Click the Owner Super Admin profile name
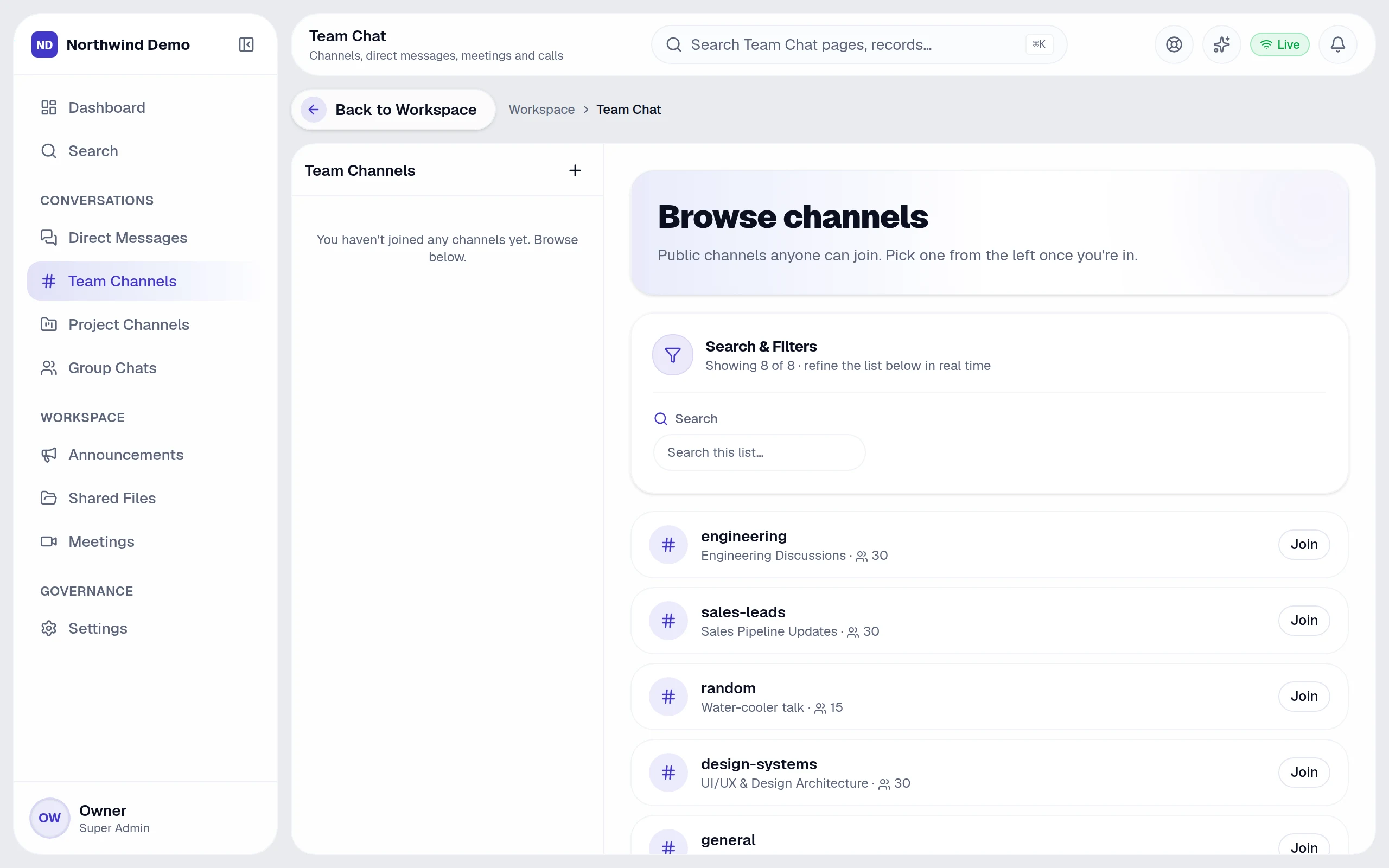Screen dimensions: 1389x868 (114, 818)
